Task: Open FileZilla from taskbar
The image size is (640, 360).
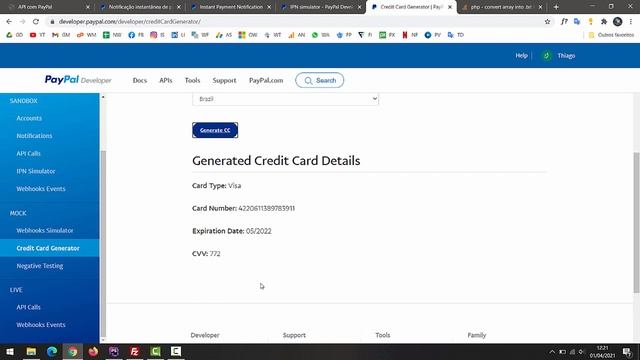Action: (x=134, y=351)
